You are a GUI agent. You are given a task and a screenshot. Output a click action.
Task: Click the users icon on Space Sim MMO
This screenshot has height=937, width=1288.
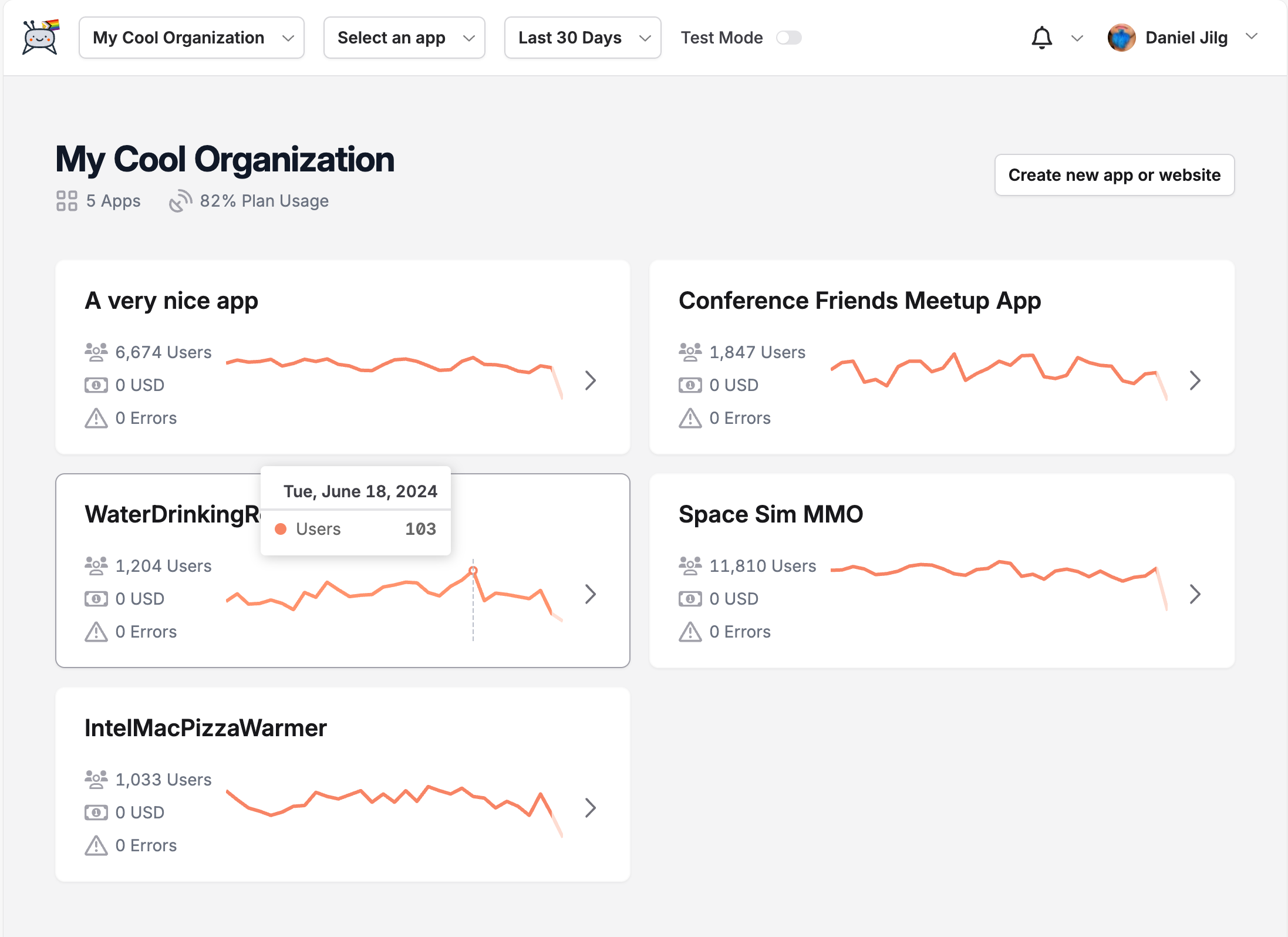(x=690, y=565)
